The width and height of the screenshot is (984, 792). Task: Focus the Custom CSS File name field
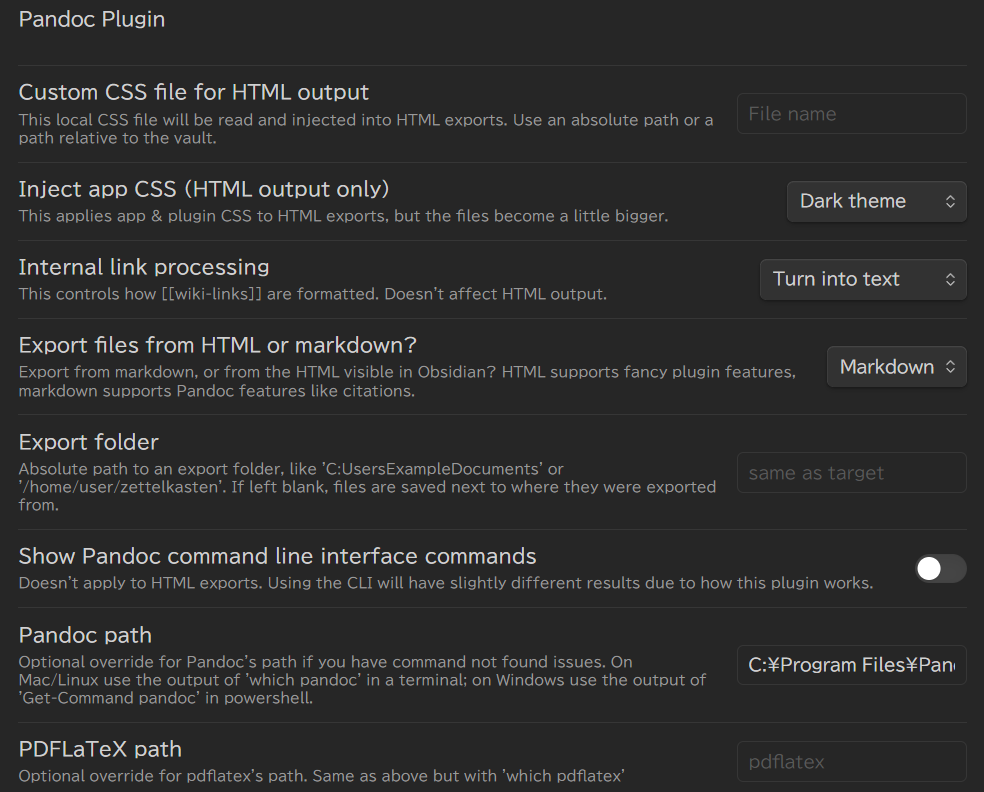tap(851, 114)
